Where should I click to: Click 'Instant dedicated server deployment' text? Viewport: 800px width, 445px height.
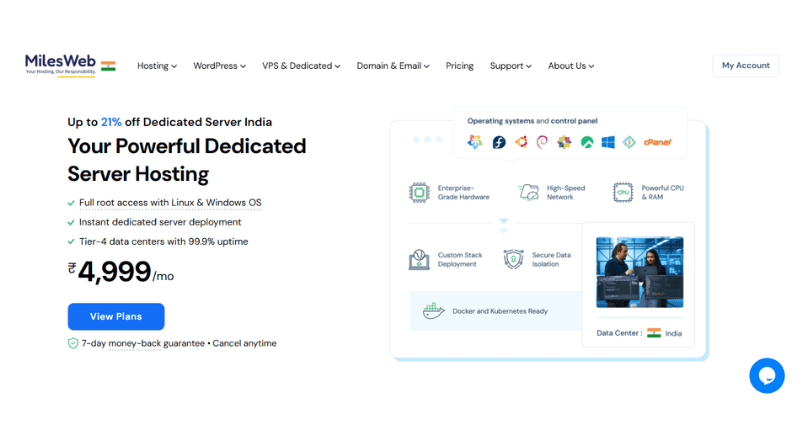[x=160, y=222]
